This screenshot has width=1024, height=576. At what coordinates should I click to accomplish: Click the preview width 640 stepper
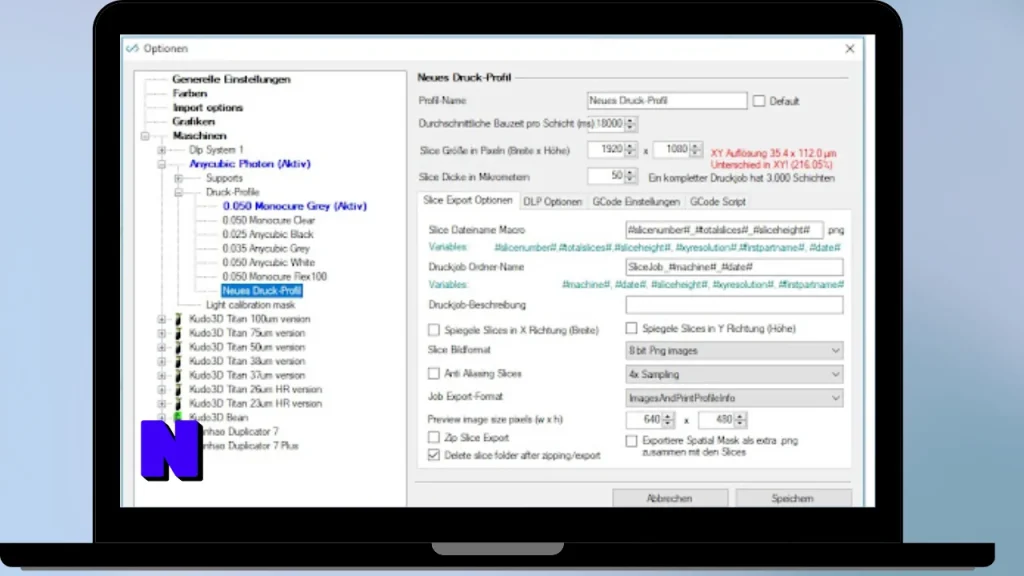(667, 419)
